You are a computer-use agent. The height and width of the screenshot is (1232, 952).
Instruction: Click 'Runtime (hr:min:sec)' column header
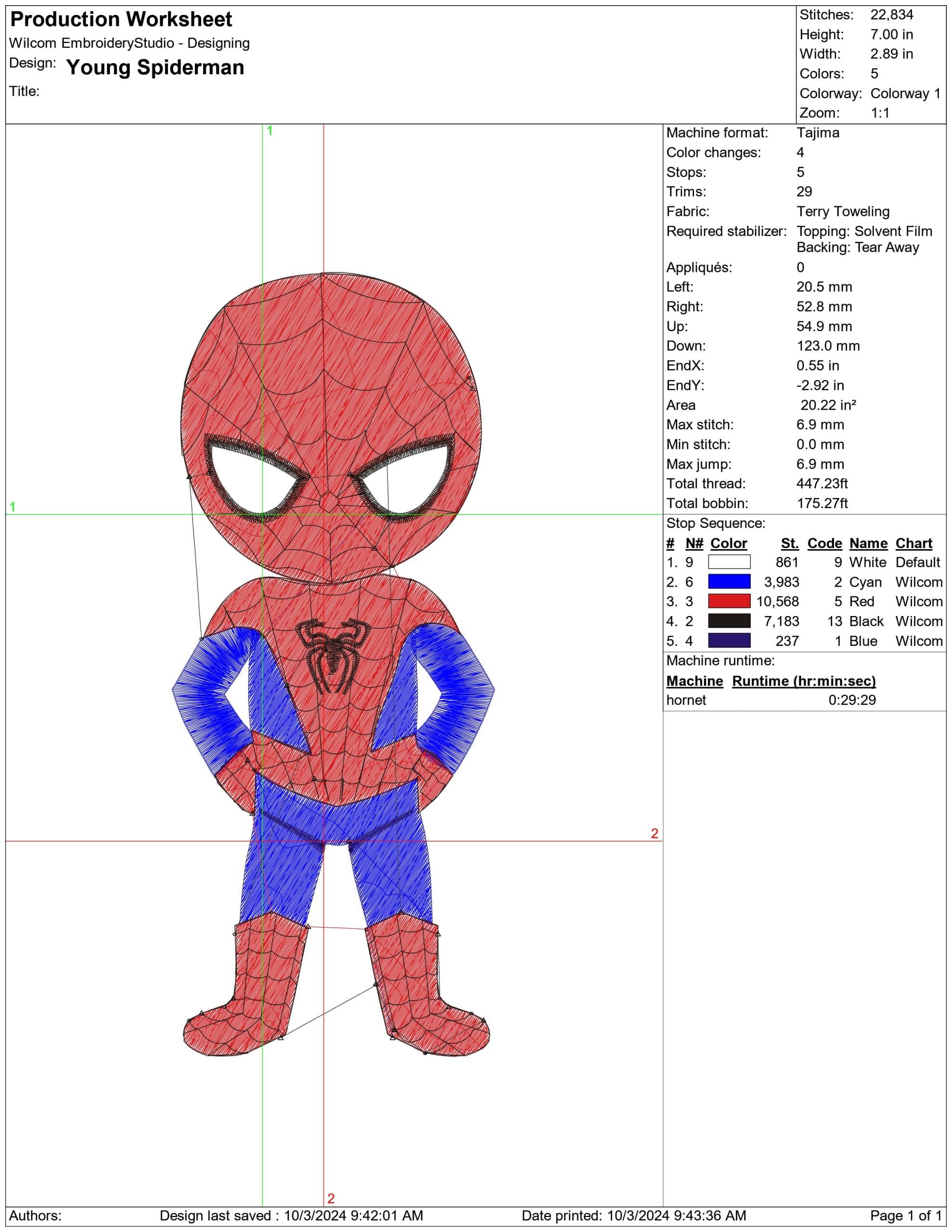[x=804, y=681]
